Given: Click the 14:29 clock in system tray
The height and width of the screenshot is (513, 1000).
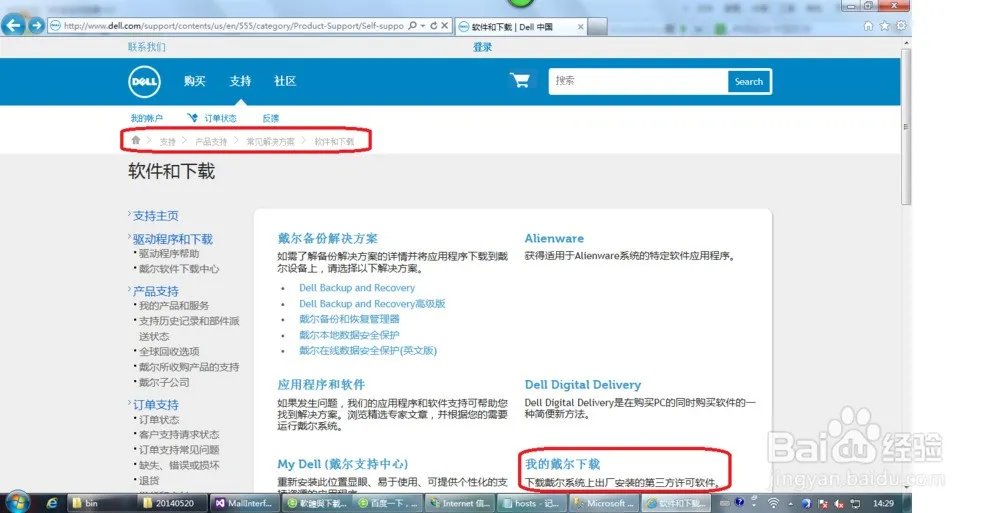Looking at the screenshot, I should coord(883,503).
